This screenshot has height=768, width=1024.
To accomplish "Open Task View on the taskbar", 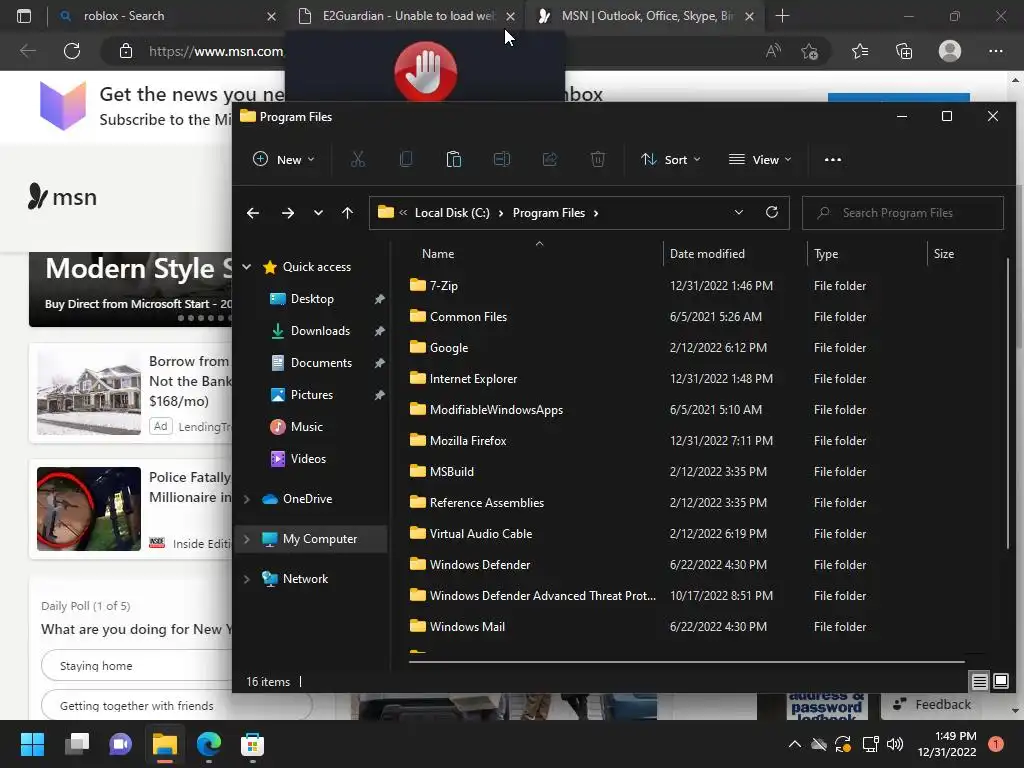I will [x=77, y=744].
